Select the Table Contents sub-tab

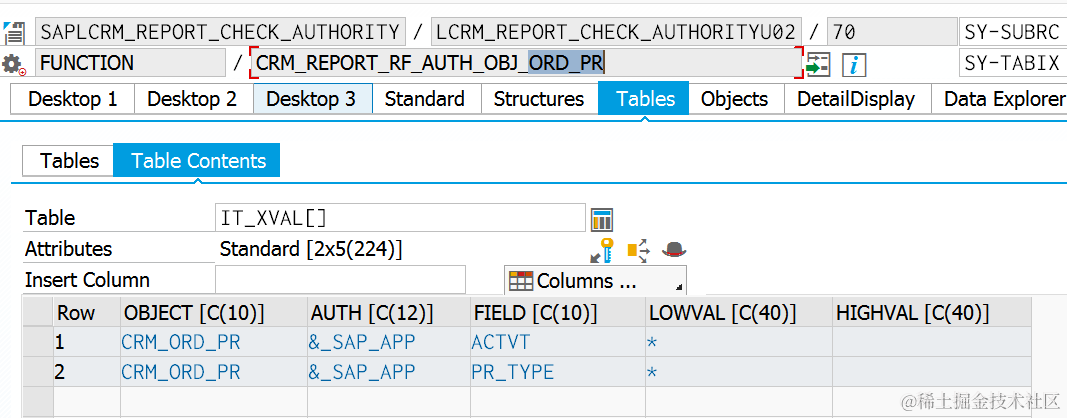pos(197,161)
